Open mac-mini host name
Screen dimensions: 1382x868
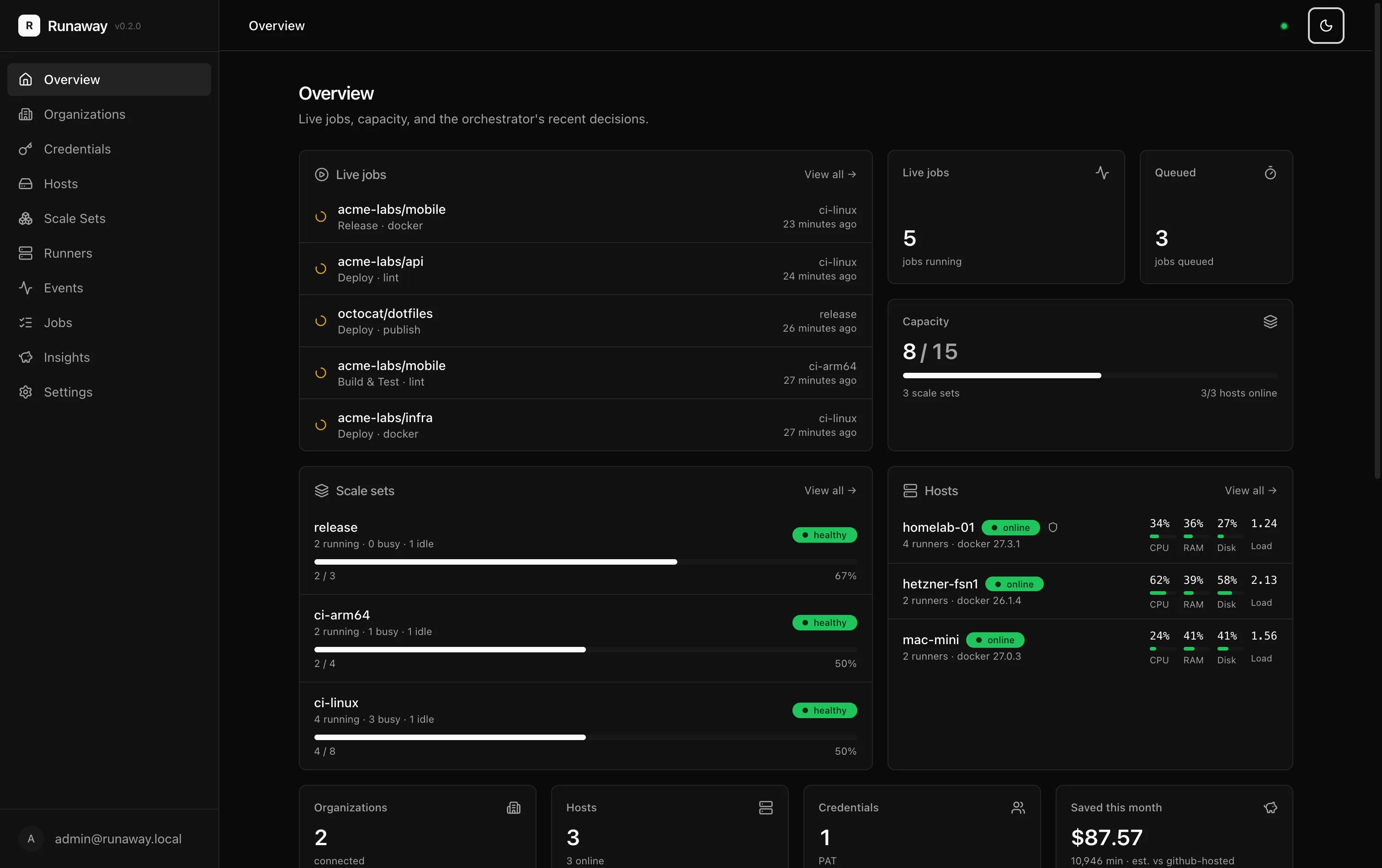click(x=930, y=640)
